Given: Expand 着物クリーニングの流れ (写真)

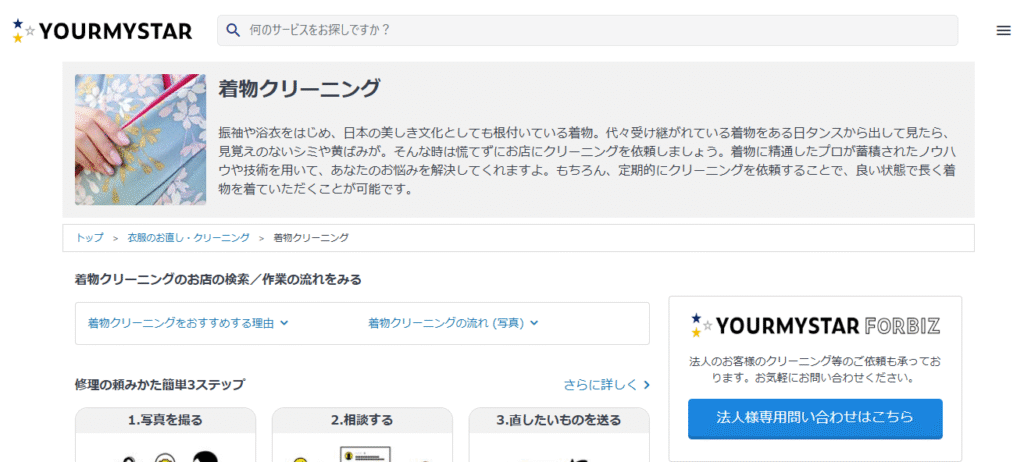Looking at the screenshot, I should click(453, 323).
